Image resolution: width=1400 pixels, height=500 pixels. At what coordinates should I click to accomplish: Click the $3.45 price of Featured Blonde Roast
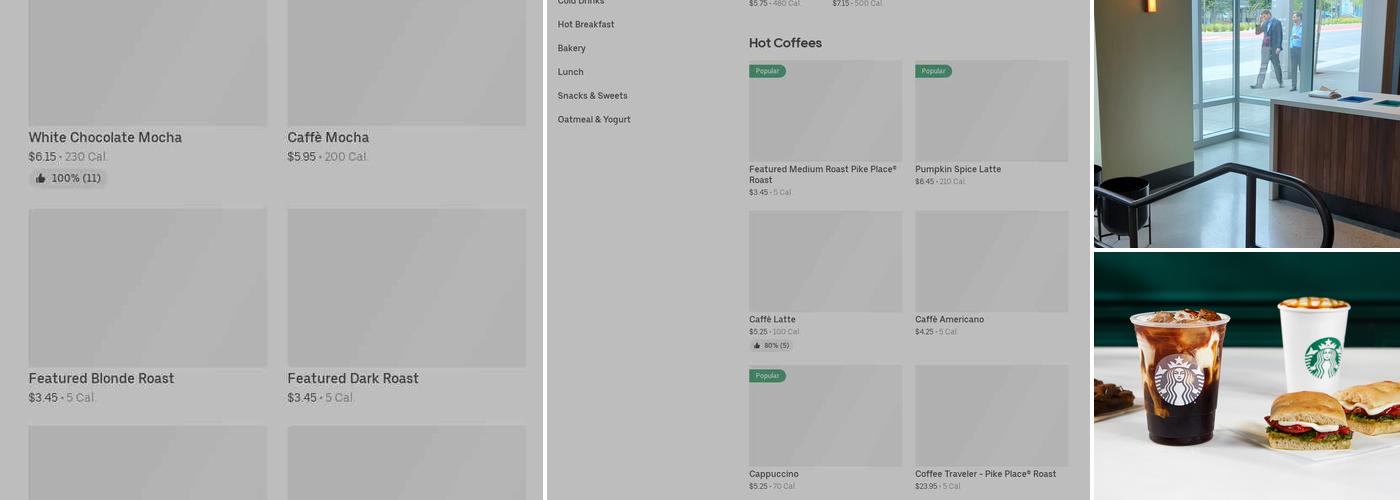pyautogui.click(x=42, y=398)
